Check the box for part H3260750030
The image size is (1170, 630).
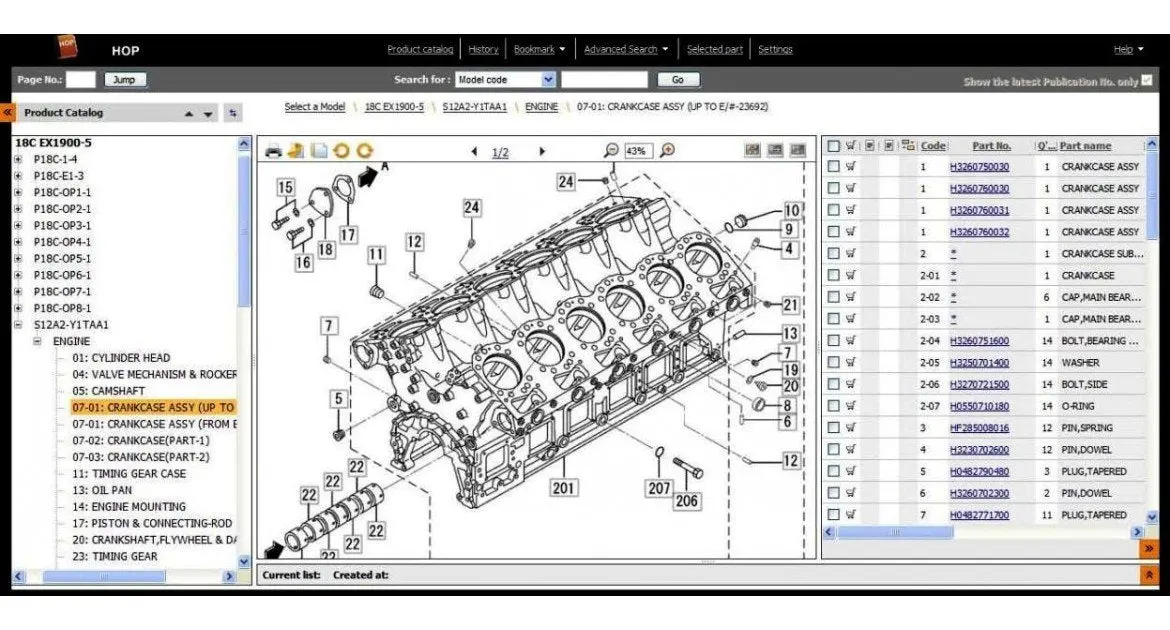(833, 166)
